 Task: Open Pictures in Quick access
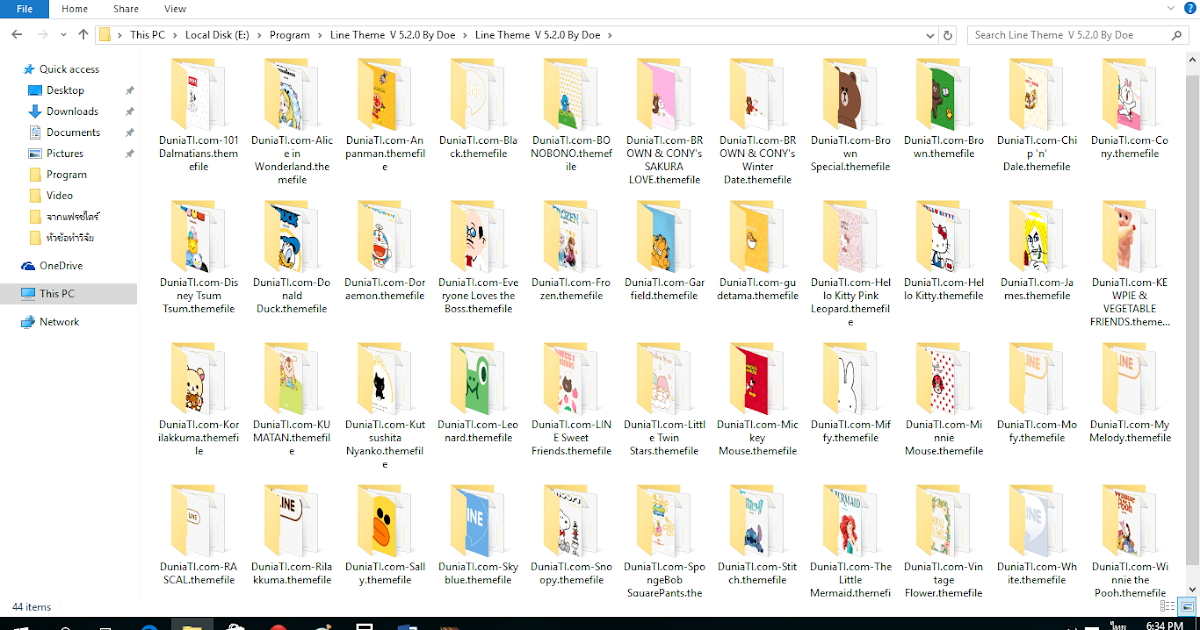tap(65, 153)
